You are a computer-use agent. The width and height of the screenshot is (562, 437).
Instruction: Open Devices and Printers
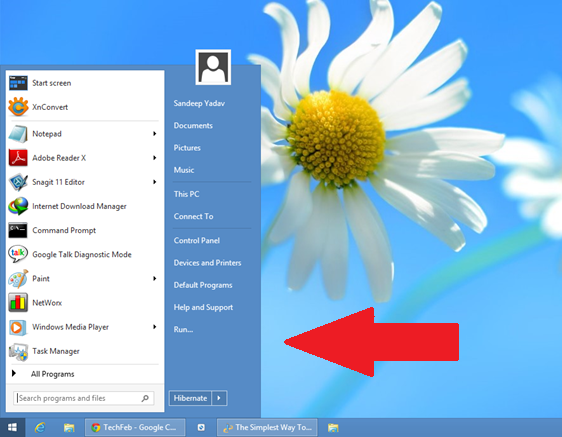[208, 263]
